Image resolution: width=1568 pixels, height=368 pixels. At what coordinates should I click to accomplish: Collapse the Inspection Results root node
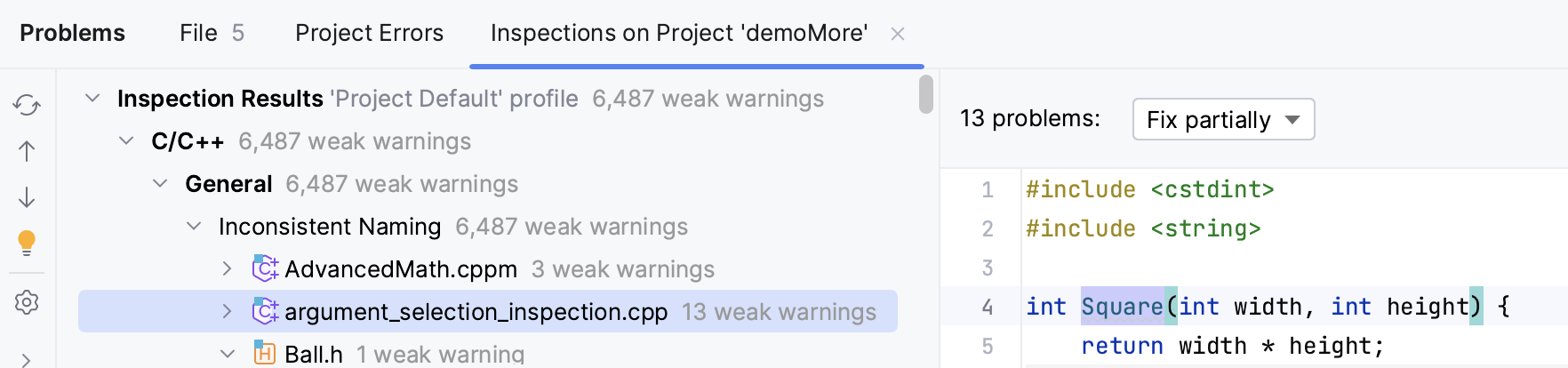tap(92, 98)
